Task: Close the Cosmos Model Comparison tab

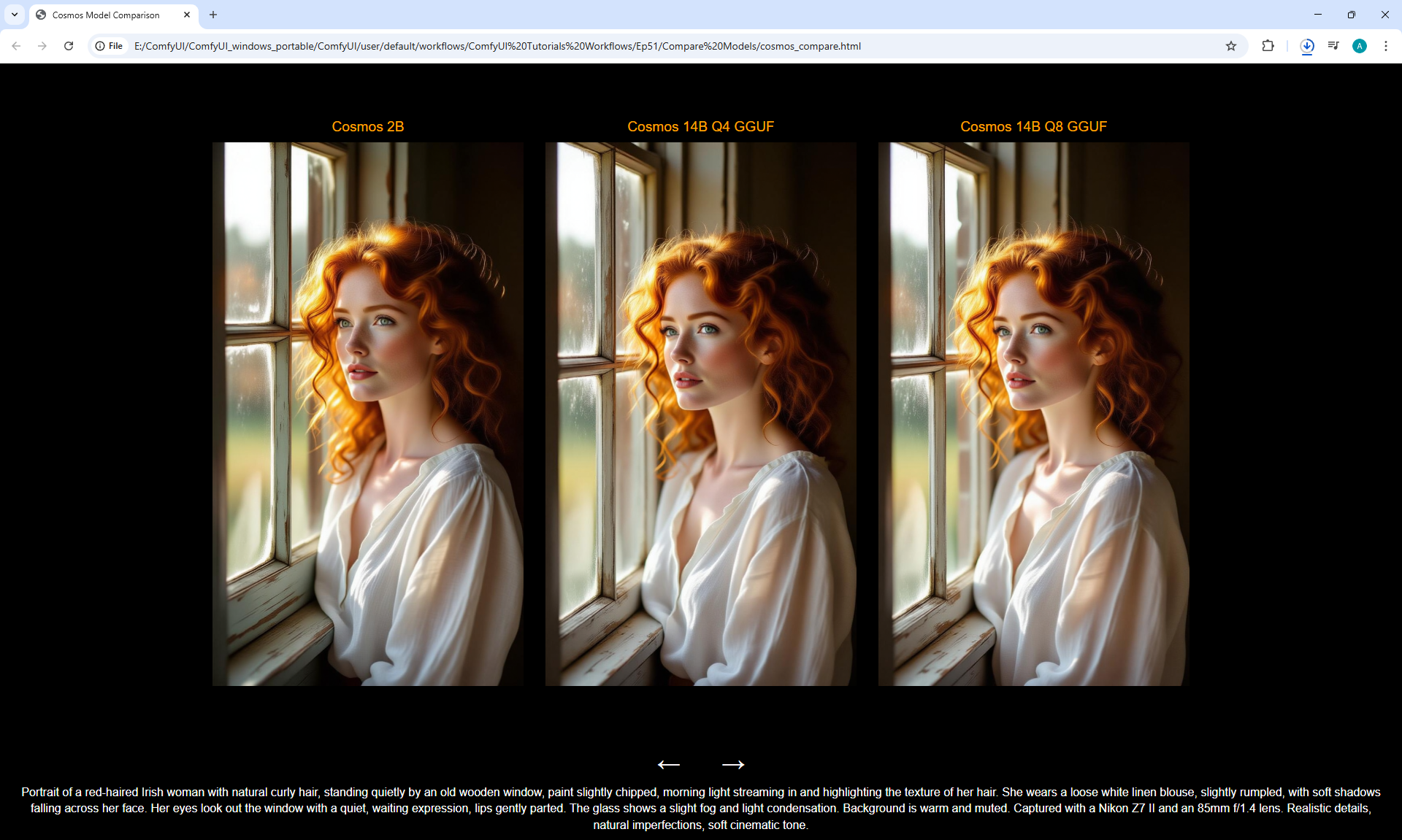Action: (187, 15)
